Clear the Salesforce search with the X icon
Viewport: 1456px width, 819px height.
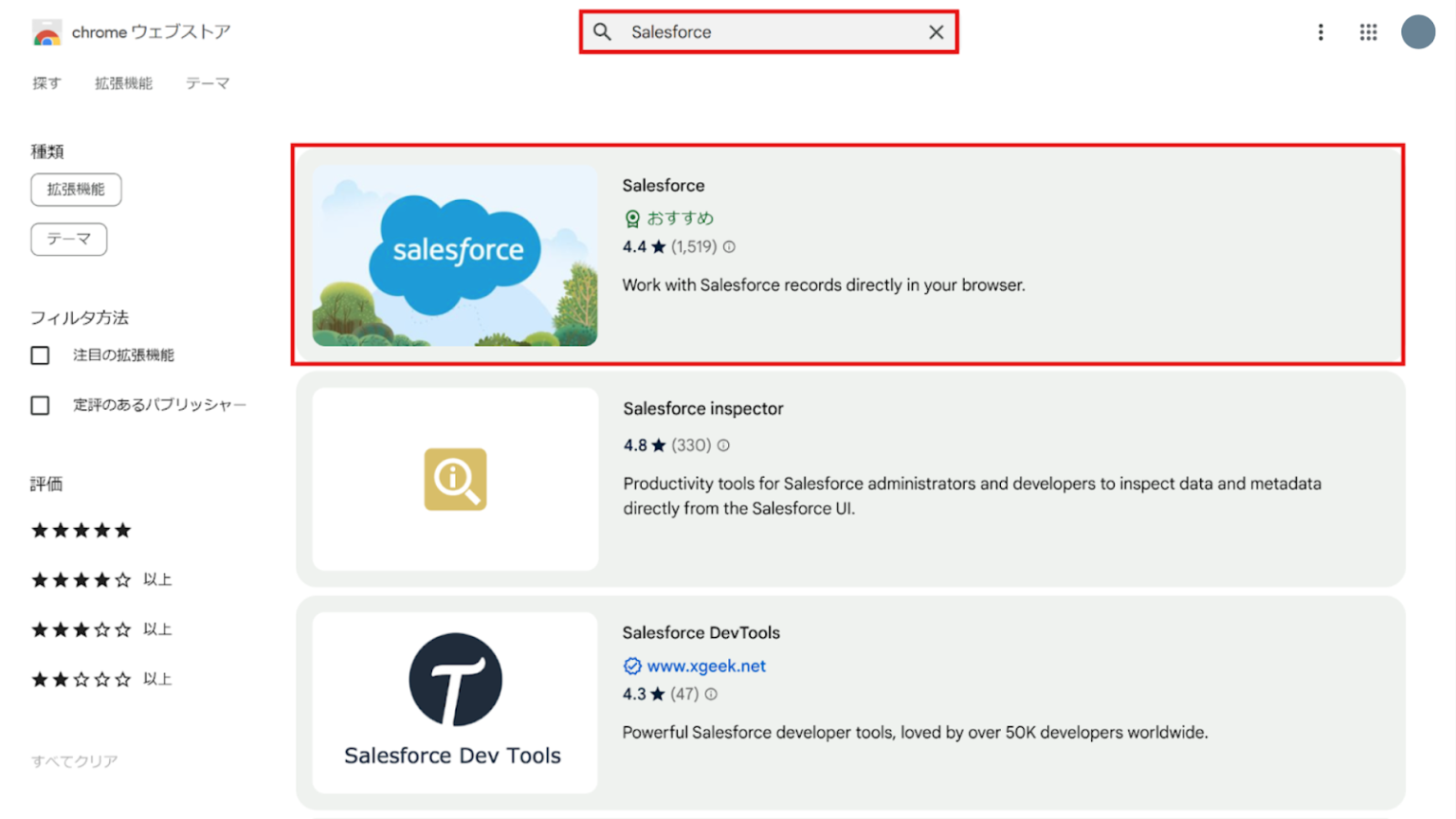pyautogui.click(x=937, y=31)
